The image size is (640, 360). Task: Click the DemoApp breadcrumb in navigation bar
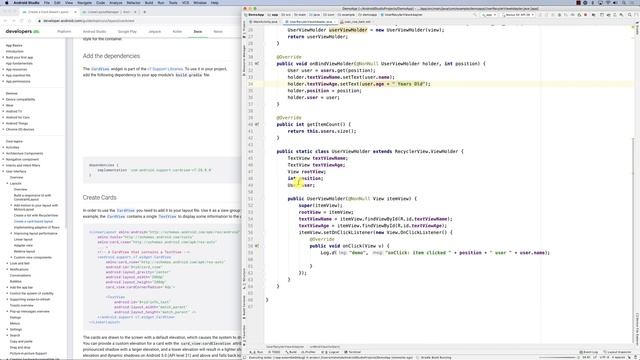256,15
